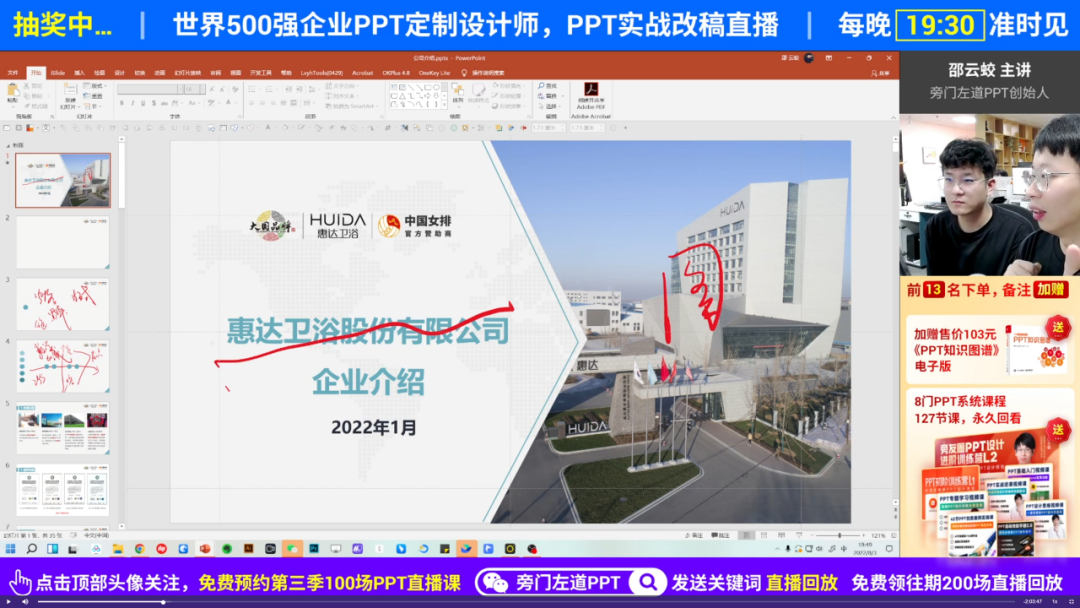Switch to the Design (设计) tab
This screenshot has height=608, width=1080.
(119, 72)
